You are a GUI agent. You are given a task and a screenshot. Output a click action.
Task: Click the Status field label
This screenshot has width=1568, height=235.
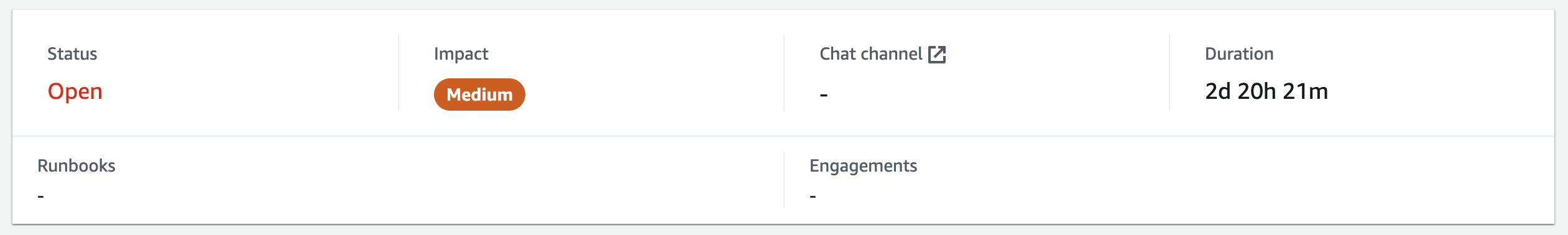(x=72, y=54)
